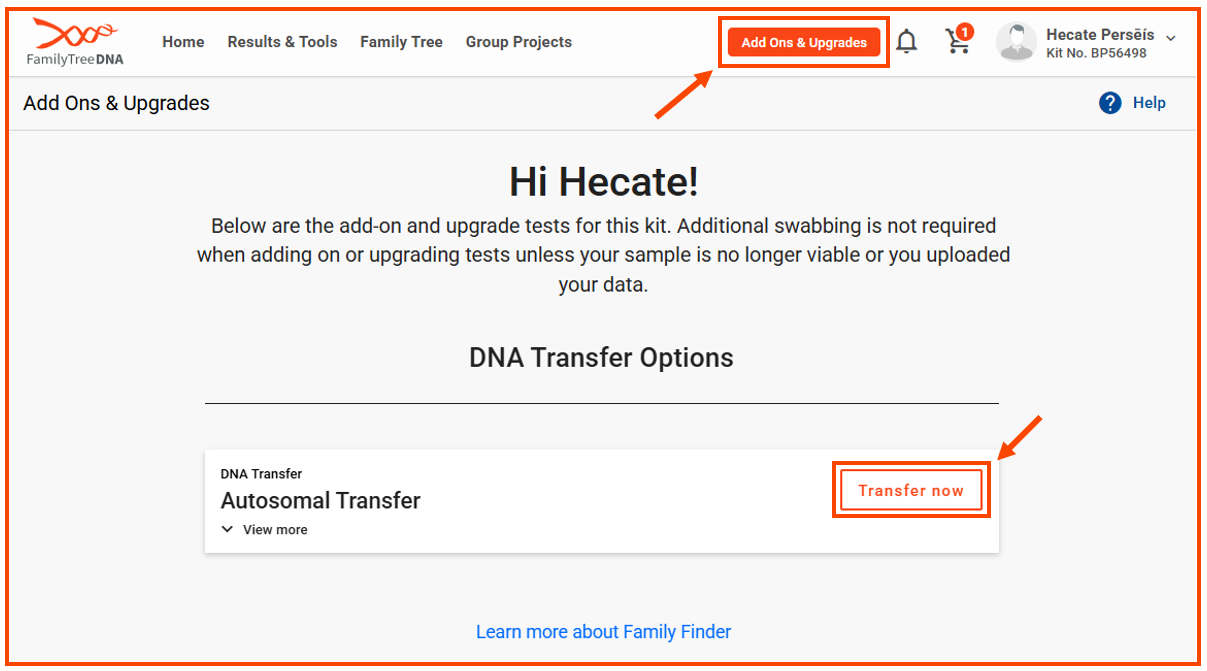The height and width of the screenshot is (671, 1207).
Task: Select the Autosomal Transfer title
Action: 320,500
